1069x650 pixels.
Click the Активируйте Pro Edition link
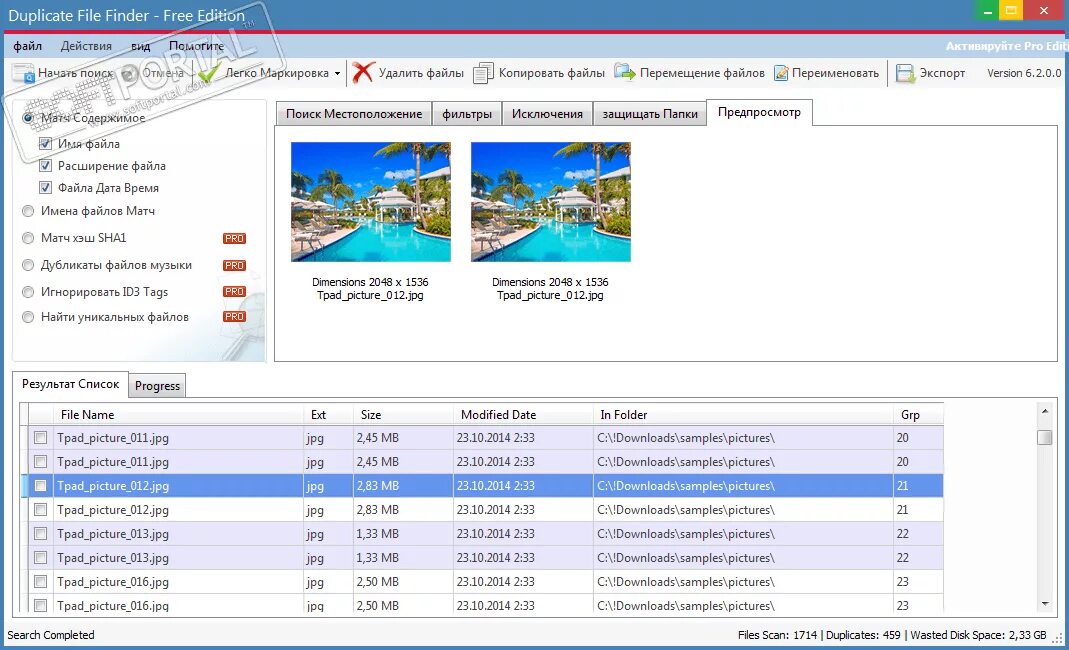click(1007, 46)
